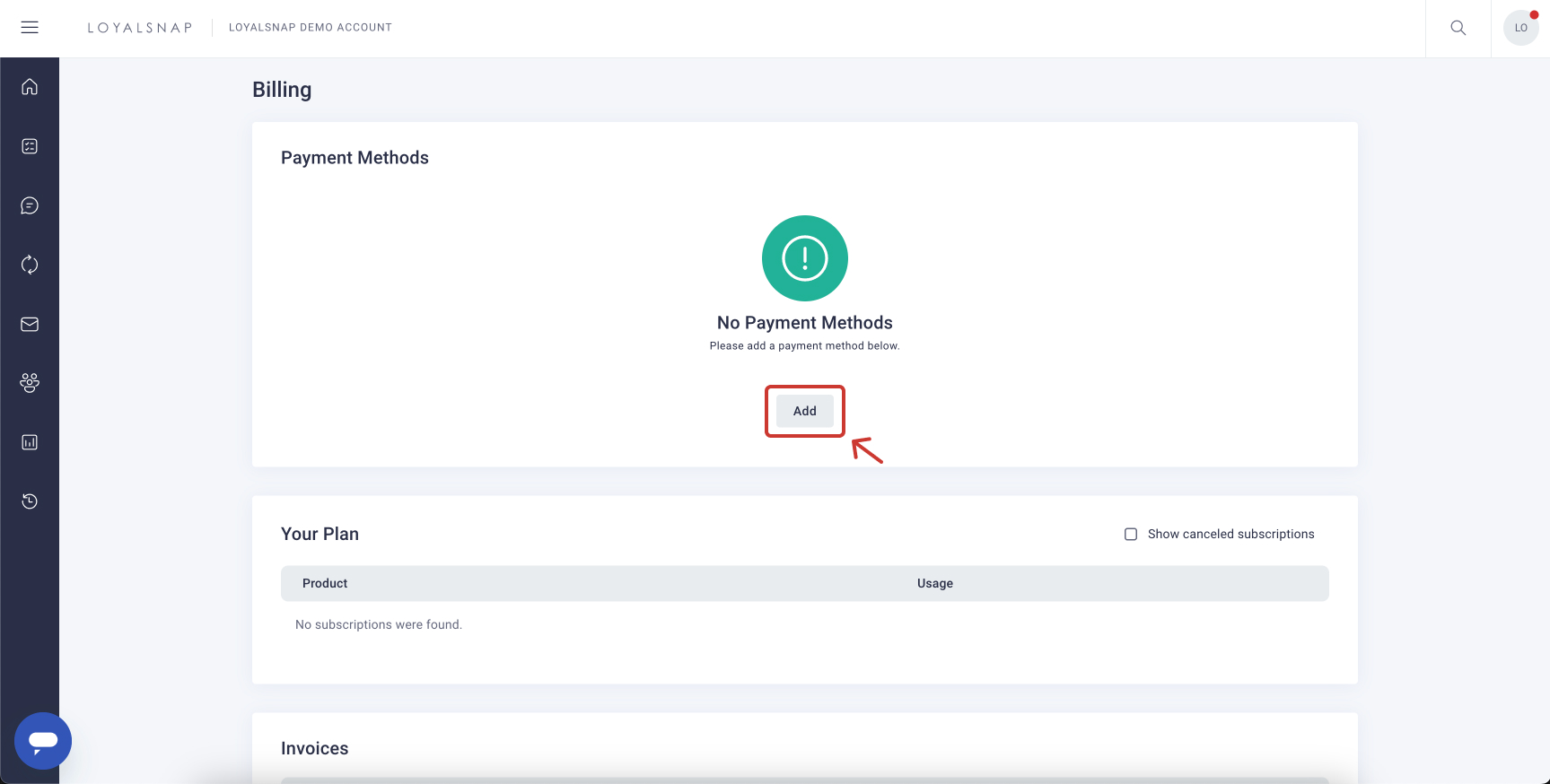The width and height of the screenshot is (1550, 784).
Task: Open the people group sidebar icon
Action: [x=30, y=383]
